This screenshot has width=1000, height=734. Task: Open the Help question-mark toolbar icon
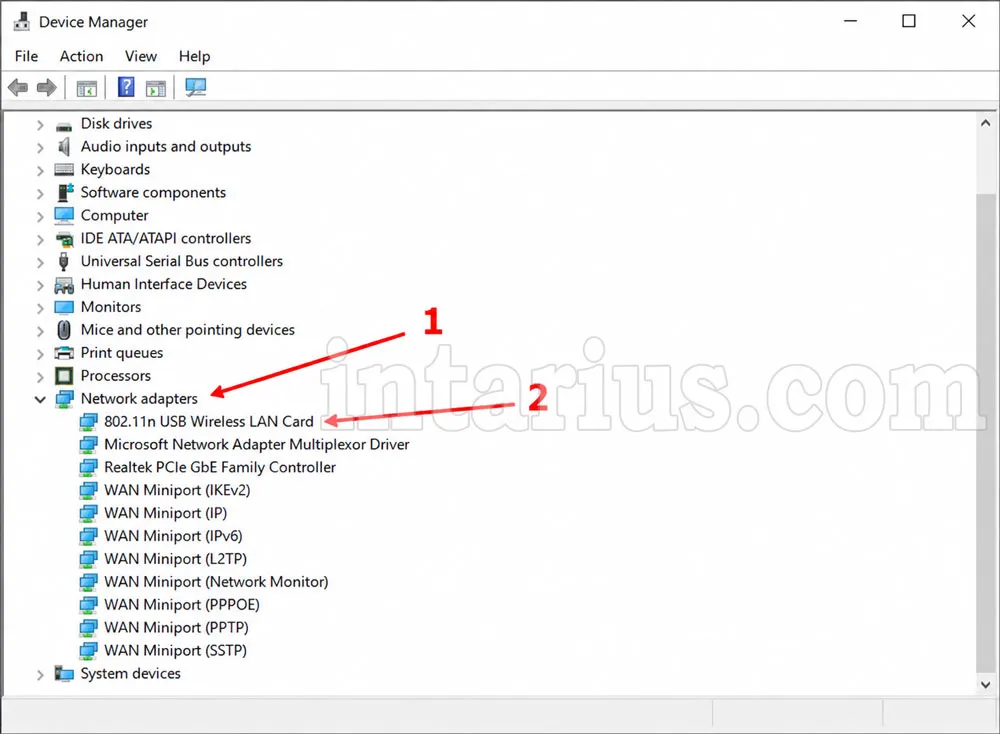126,87
